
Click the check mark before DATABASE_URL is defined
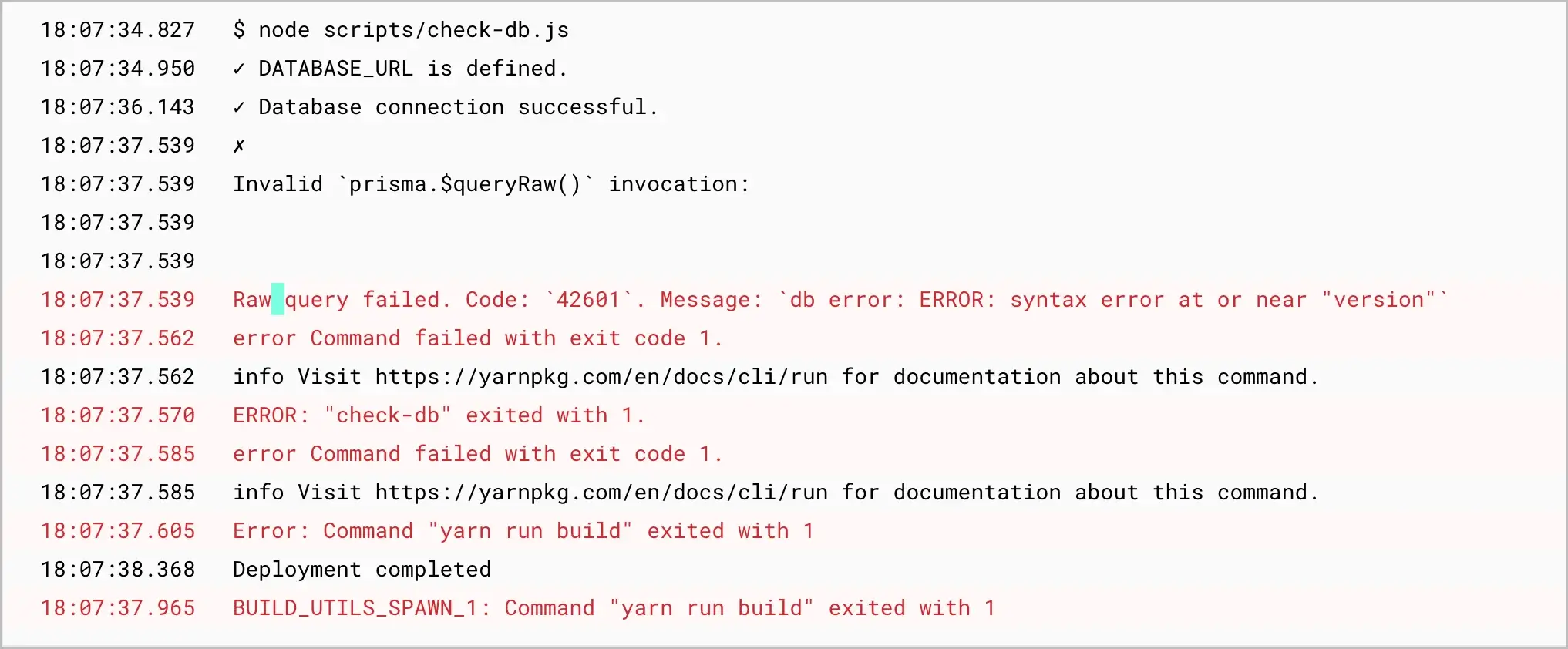click(239, 69)
